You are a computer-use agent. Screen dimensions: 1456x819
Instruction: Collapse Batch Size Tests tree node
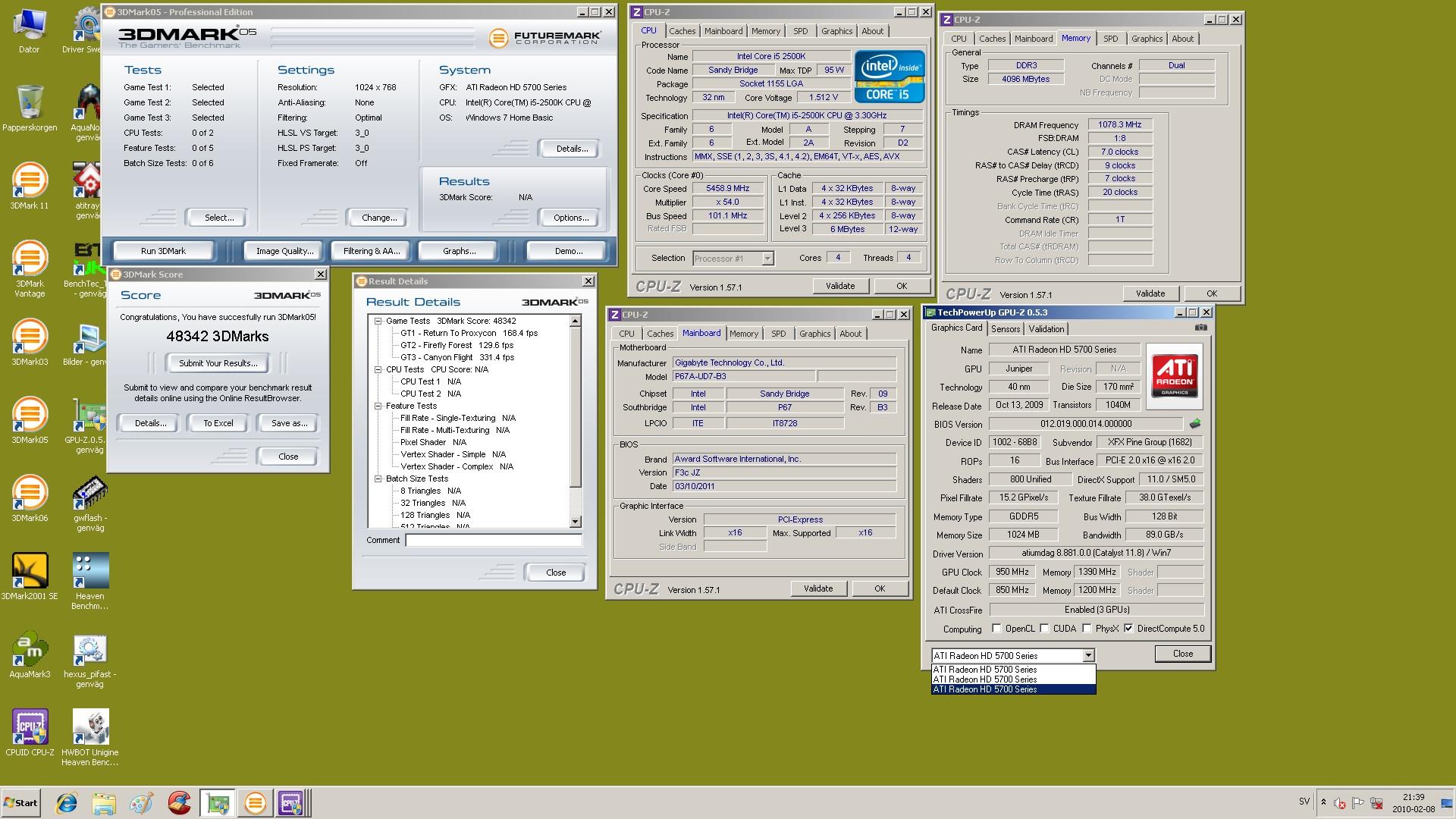378,479
